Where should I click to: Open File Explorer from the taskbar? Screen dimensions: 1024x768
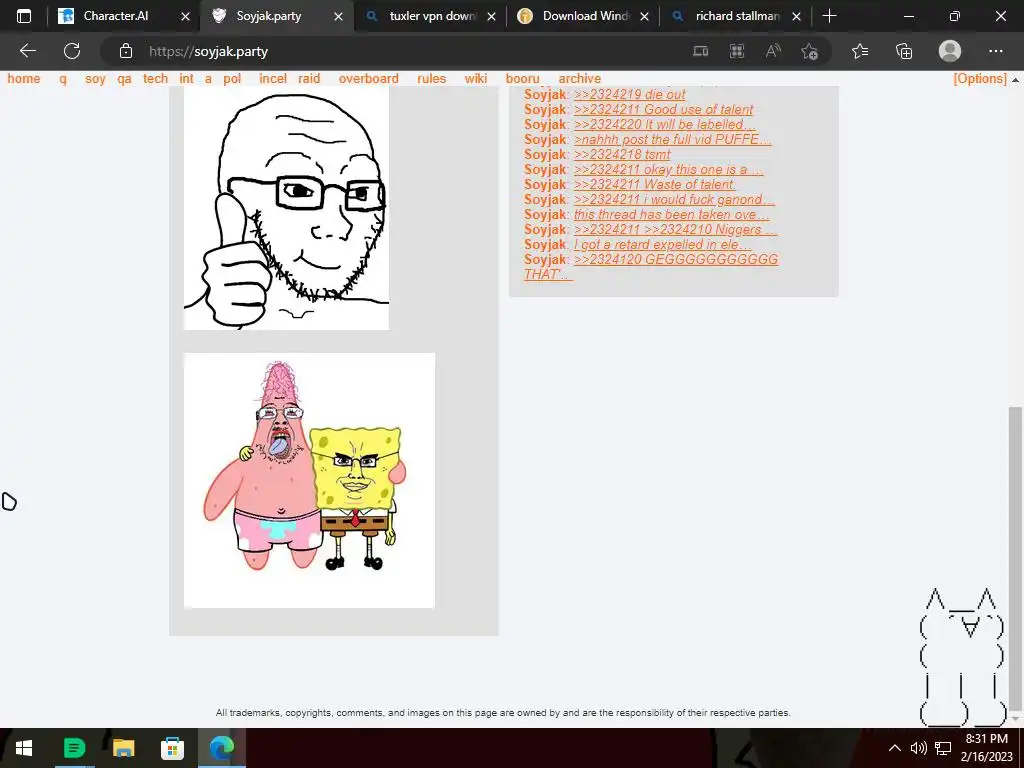tap(123, 748)
